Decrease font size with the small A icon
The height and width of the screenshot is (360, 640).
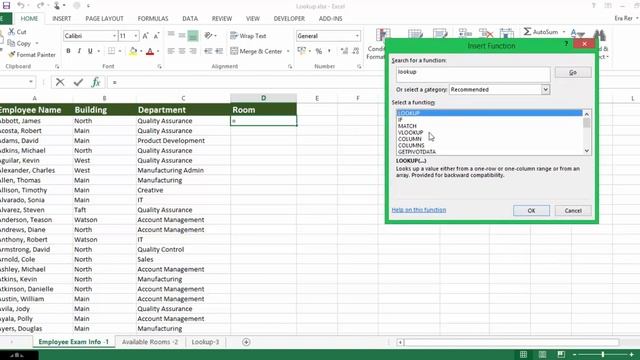click(156, 36)
